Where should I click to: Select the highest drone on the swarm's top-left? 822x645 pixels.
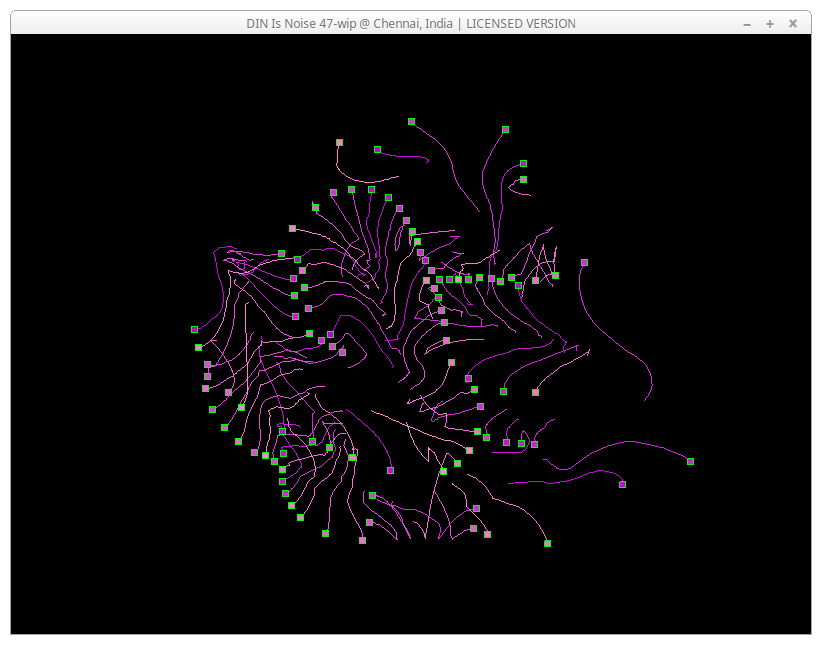pyautogui.click(x=339, y=142)
